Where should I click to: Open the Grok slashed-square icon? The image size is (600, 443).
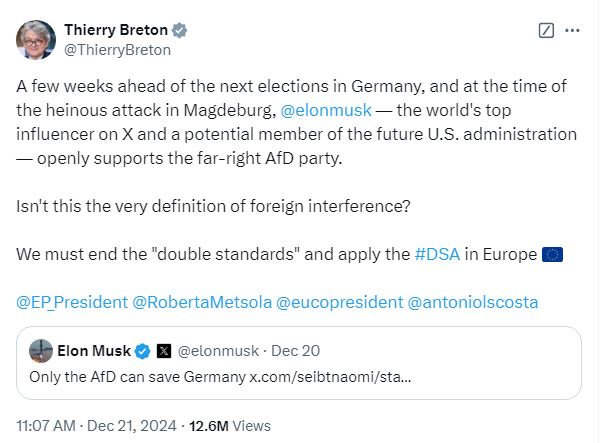[546, 30]
